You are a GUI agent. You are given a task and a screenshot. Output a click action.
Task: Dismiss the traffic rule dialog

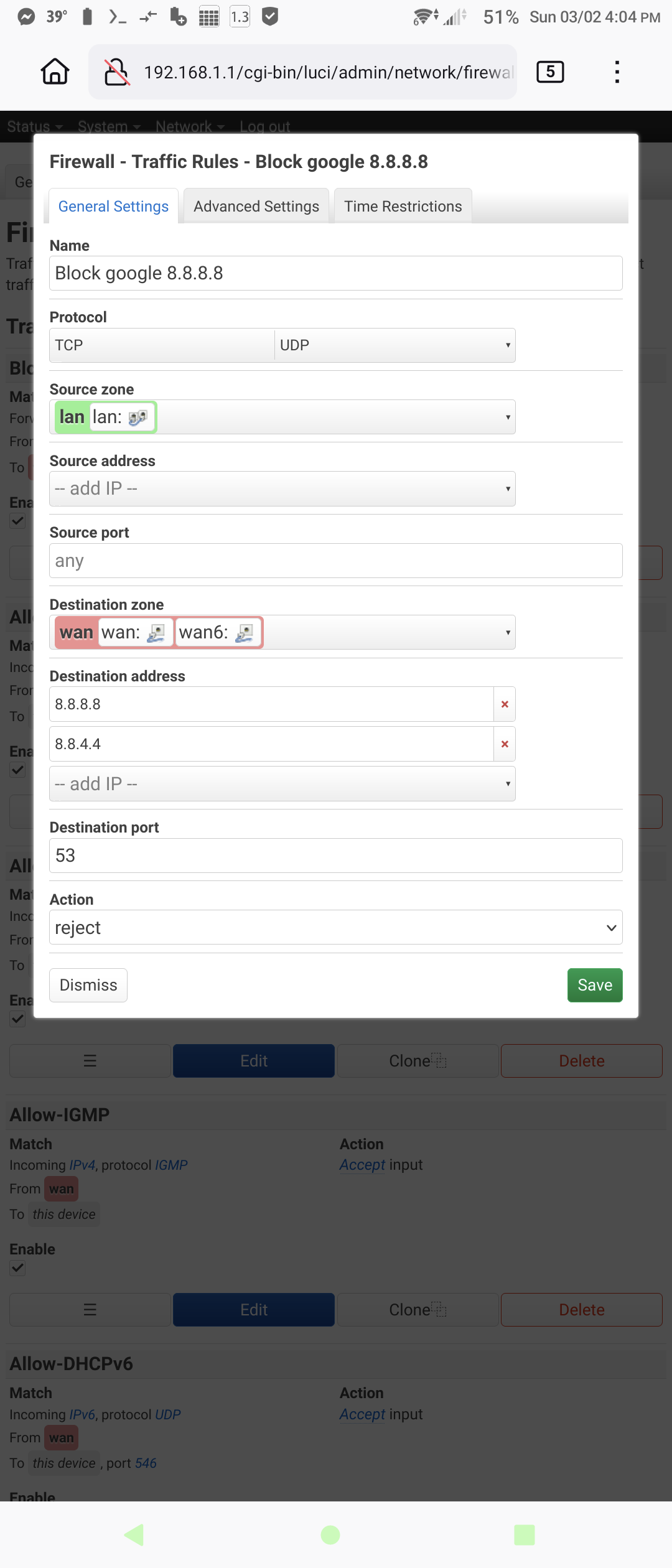pyautogui.click(x=88, y=985)
